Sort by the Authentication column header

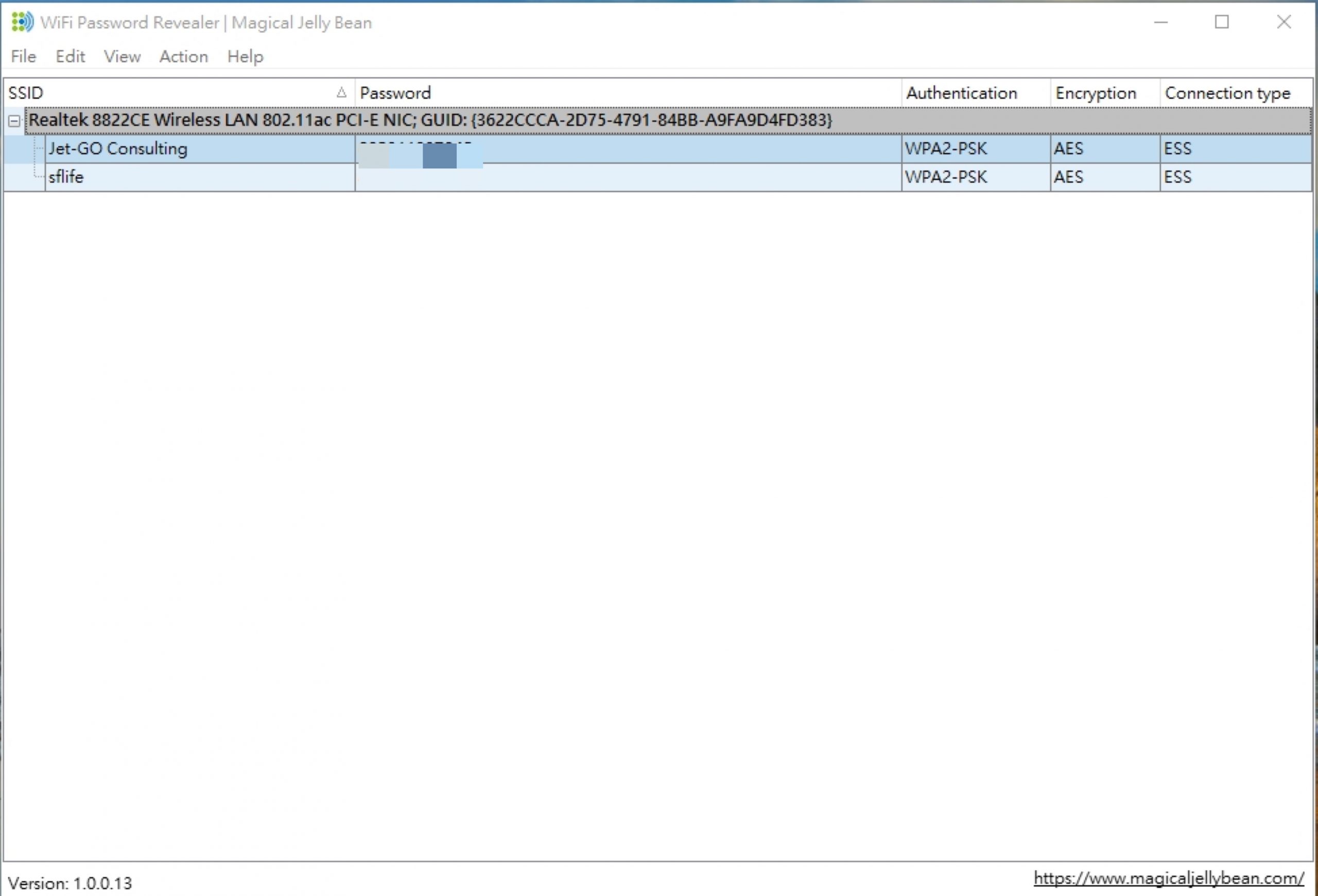coord(961,93)
